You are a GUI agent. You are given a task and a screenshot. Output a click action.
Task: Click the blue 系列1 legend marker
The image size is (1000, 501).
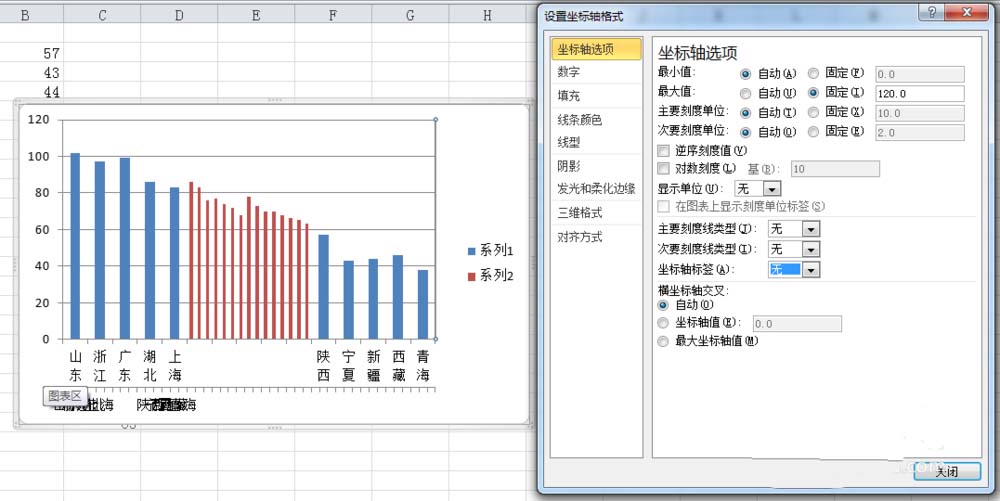pyautogui.click(x=471, y=251)
